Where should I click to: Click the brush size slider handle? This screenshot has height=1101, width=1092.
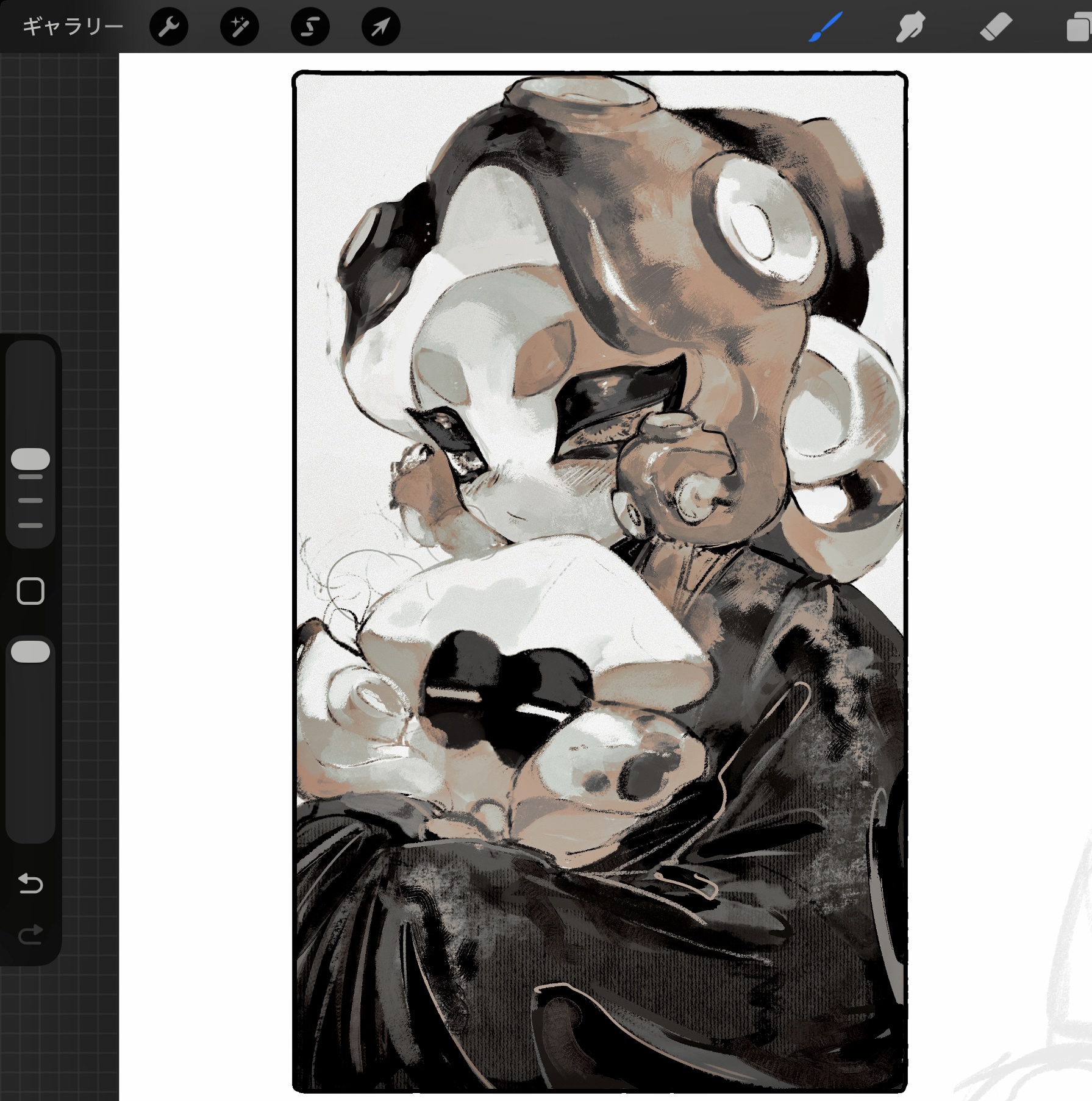pos(30,459)
